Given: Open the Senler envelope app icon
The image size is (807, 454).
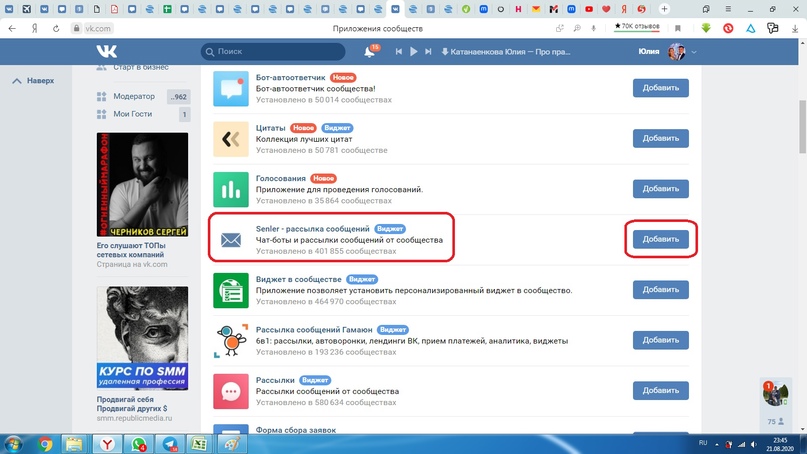Looking at the screenshot, I should pyautogui.click(x=231, y=240).
